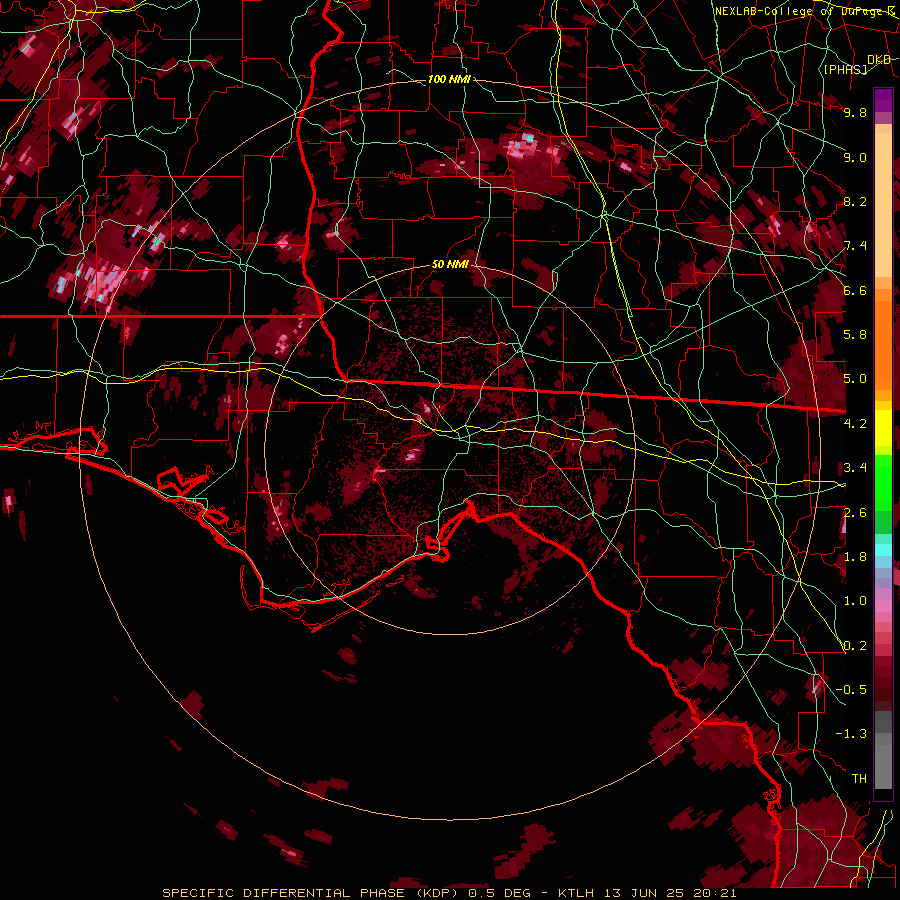Click the 5.0 value on the KDP scale

click(x=855, y=379)
